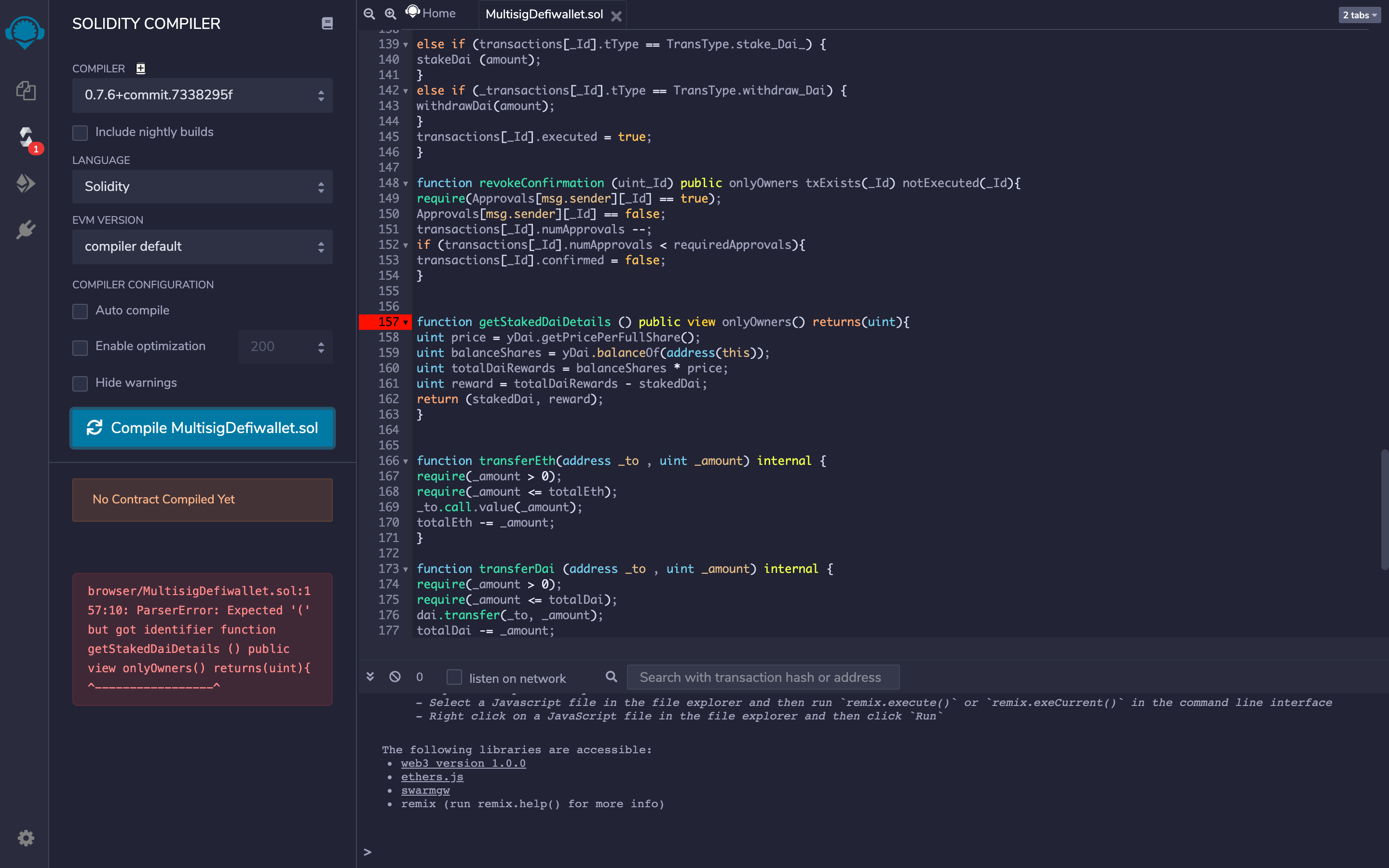
Task: Click the optimization runs 200 stepper
Action: click(285, 347)
